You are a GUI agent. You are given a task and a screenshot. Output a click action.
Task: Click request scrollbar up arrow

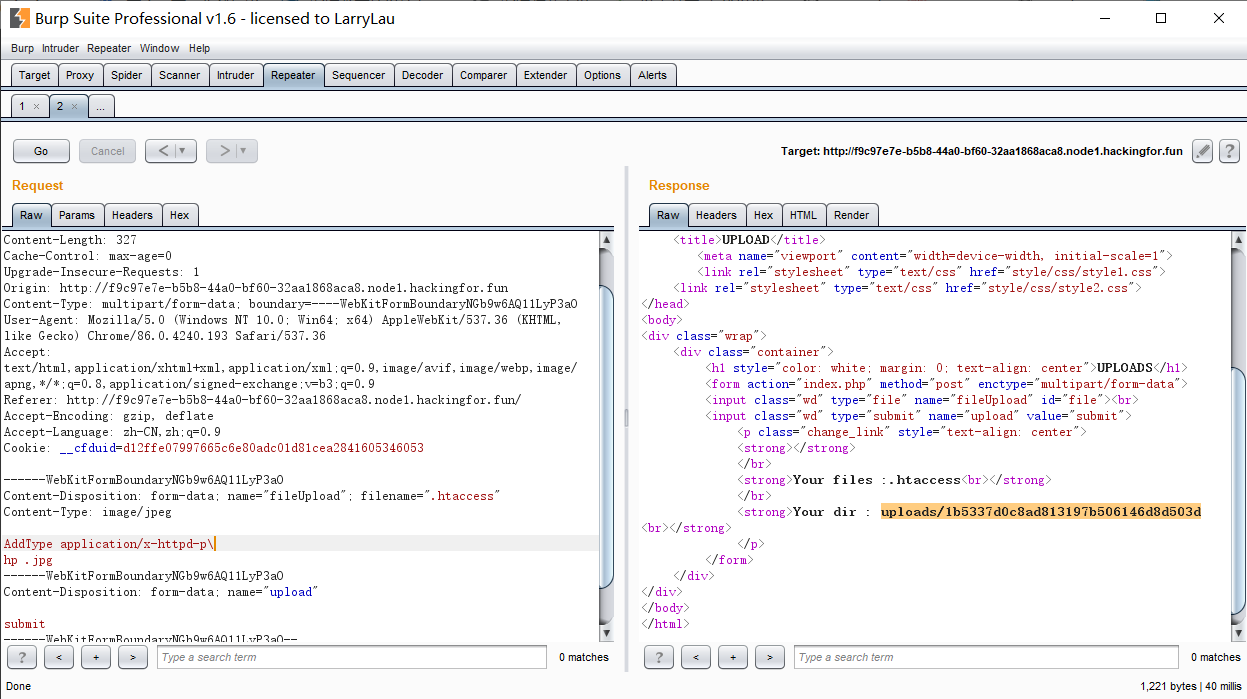tap(606, 239)
